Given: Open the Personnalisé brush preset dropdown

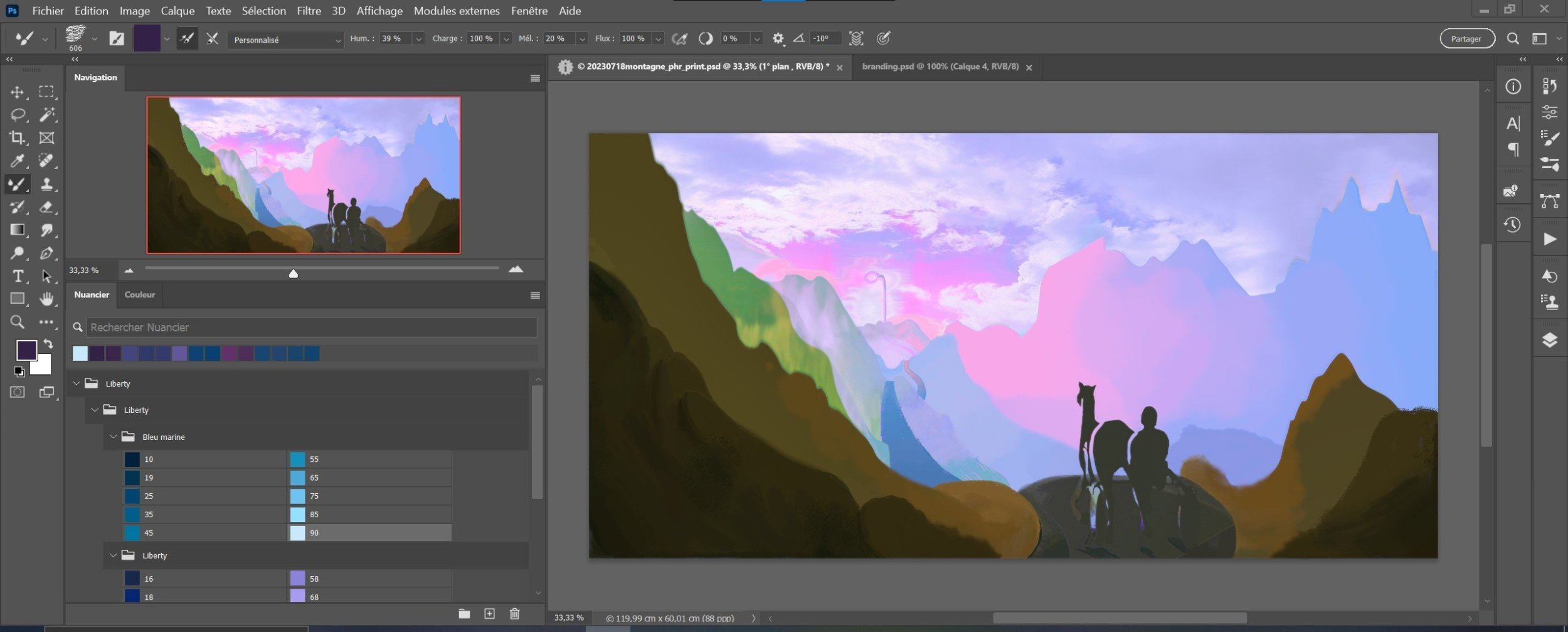Looking at the screenshot, I should tap(285, 40).
